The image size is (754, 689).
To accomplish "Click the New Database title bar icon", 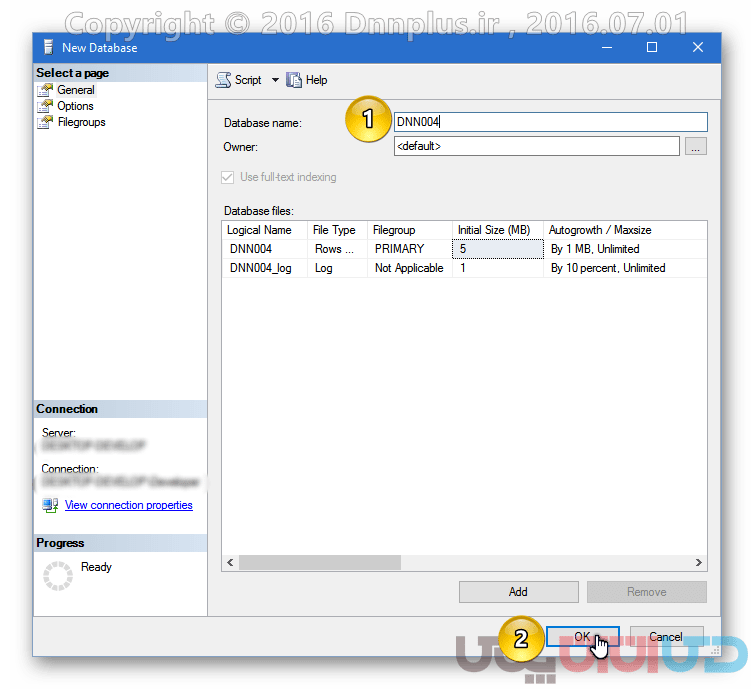I will [49, 47].
